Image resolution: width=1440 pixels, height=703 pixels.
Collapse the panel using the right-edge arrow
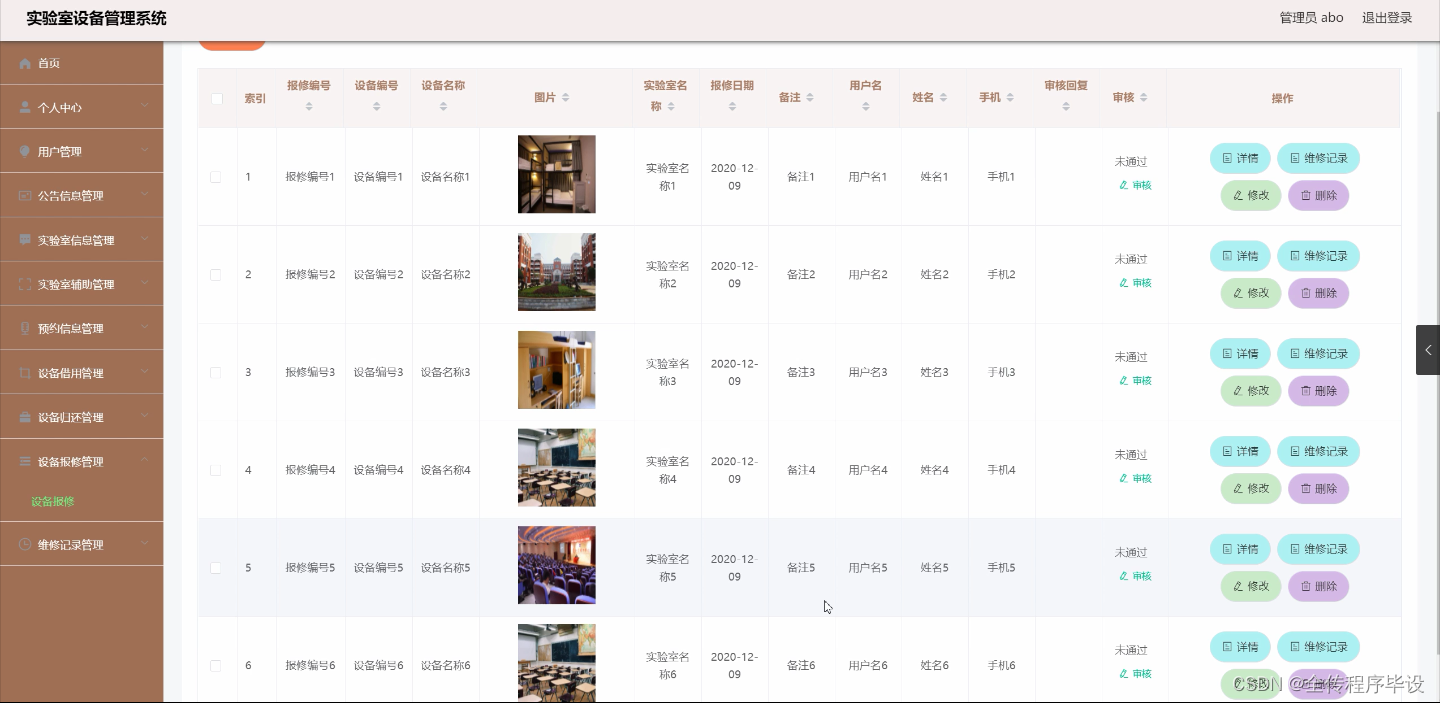1428,350
